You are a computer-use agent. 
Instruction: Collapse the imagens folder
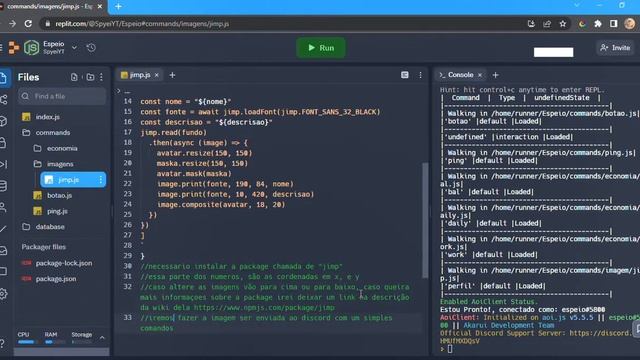point(60,164)
